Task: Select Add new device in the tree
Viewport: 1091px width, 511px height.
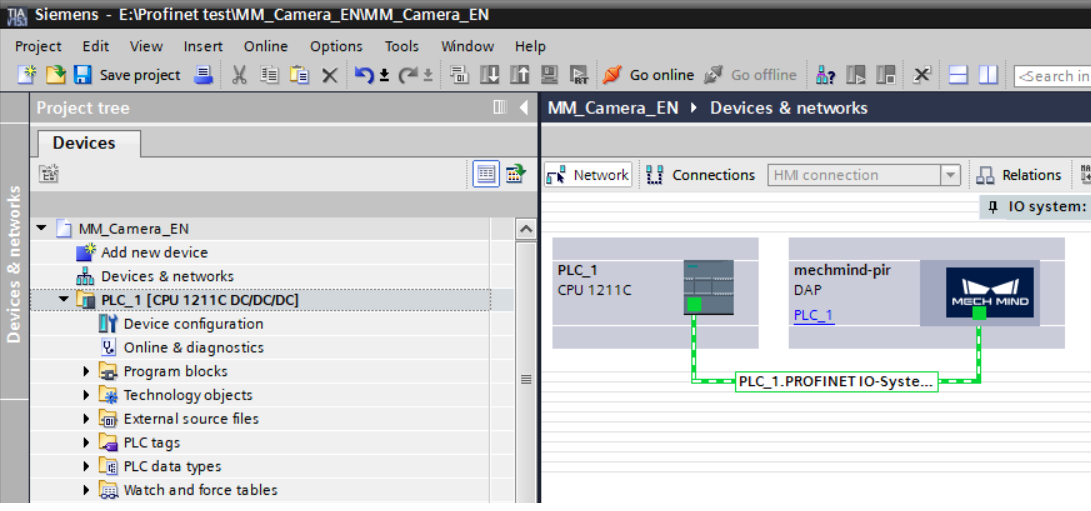Action: point(154,252)
